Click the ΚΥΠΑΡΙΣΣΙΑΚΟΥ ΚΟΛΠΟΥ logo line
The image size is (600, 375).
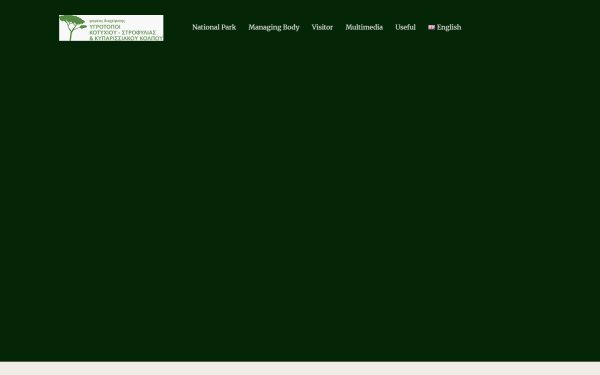(126, 38)
